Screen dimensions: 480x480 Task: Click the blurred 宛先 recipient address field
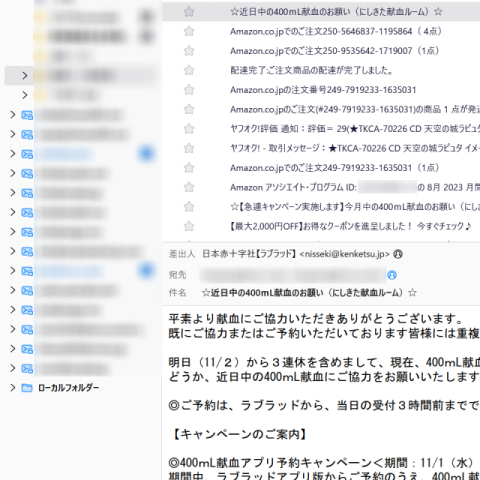pos(293,275)
